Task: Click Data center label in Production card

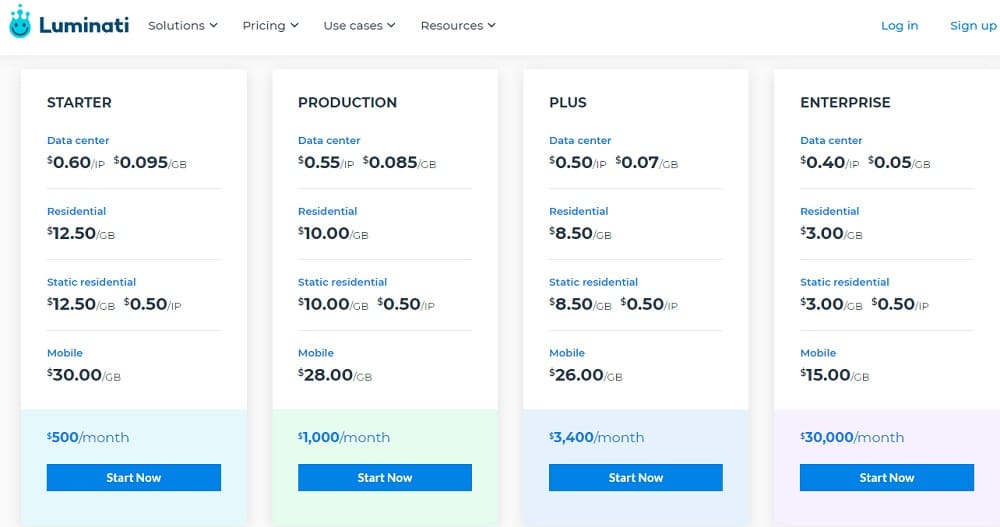Action: tap(329, 140)
